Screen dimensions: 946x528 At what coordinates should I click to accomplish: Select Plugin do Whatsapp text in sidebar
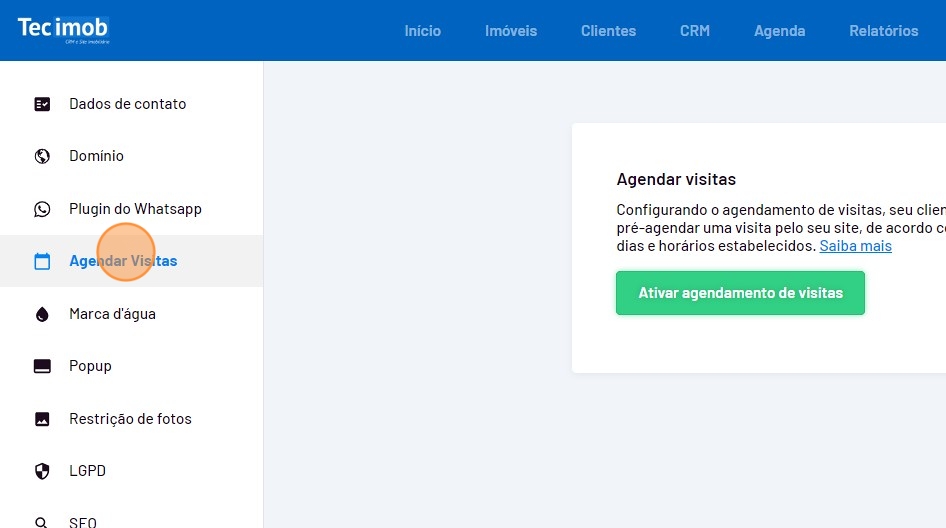tap(135, 209)
